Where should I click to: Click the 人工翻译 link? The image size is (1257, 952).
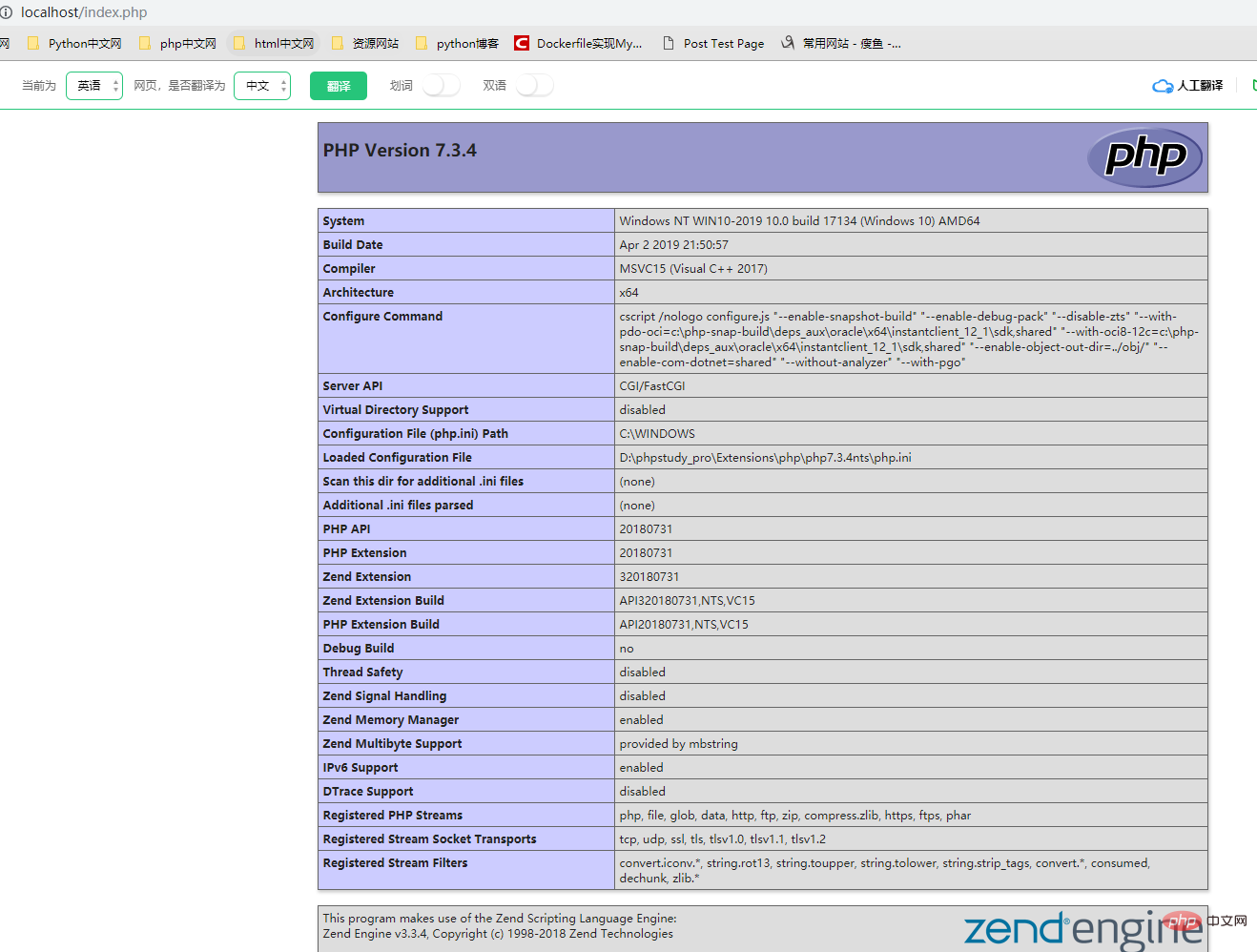click(1200, 86)
